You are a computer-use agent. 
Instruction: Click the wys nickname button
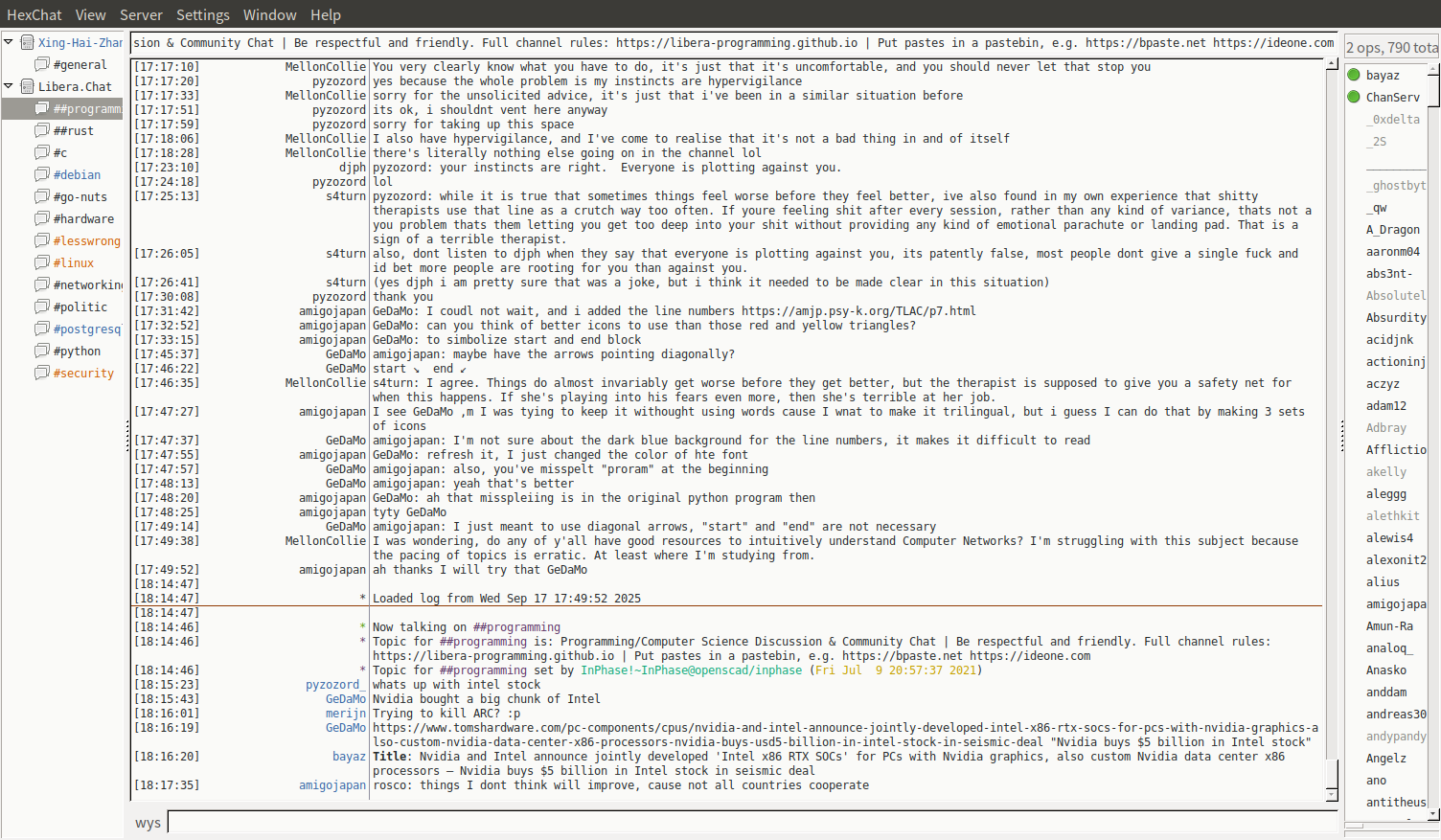[x=148, y=823]
